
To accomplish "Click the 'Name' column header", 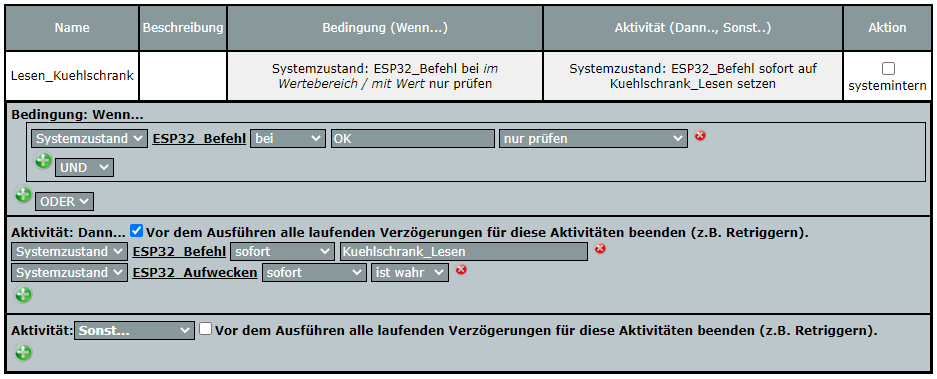I will [72, 27].
